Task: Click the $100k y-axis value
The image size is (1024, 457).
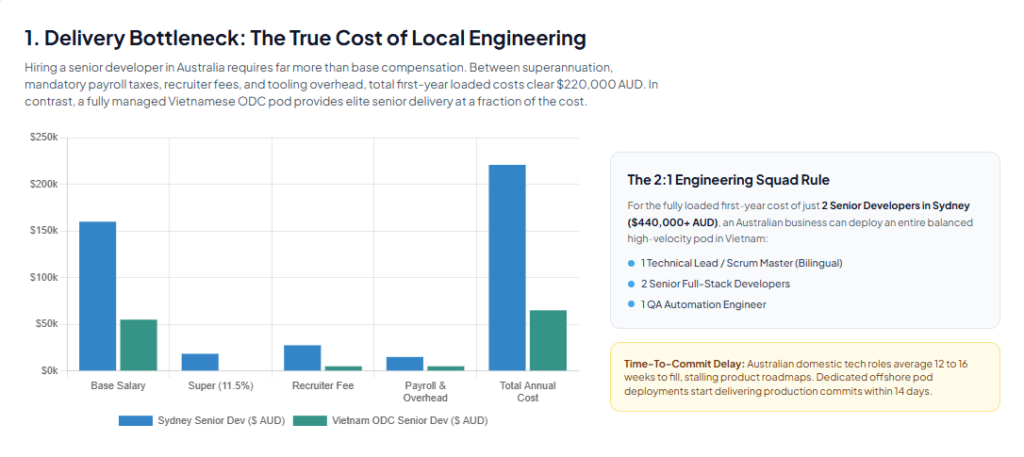Action: [44, 277]
